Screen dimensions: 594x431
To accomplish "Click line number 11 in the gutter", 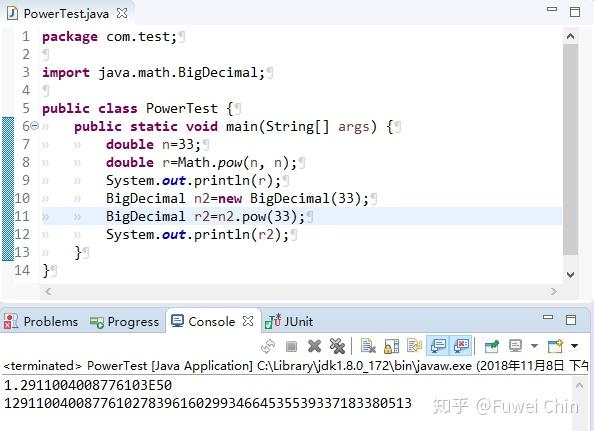I will 22,216.
